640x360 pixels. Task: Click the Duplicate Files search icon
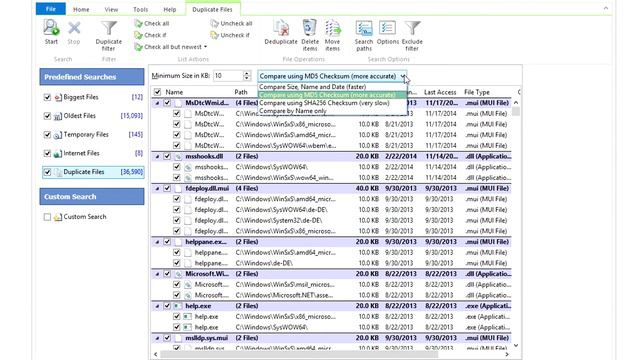(58, 172)
